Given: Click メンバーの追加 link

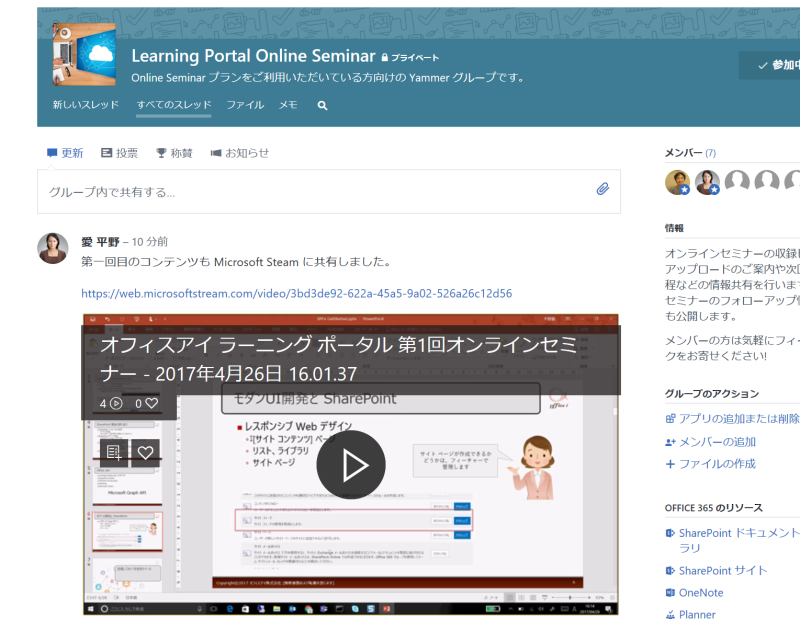Looking at the screenshot, I should click(x=710, y=442).
